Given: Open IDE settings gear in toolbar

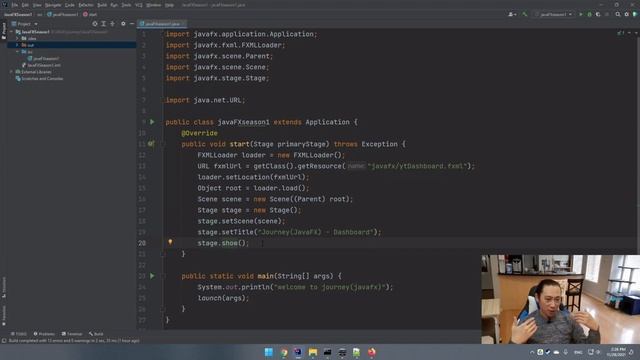Looking at the screenshot, I should (627, 14).
